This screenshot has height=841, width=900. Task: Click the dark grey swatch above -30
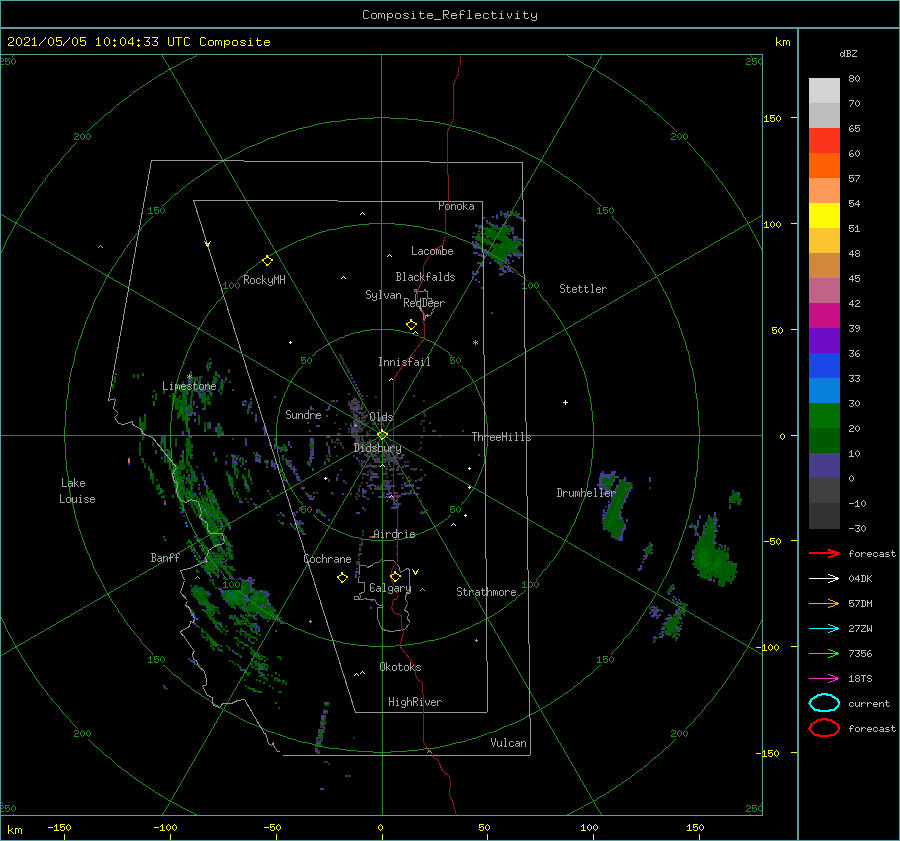[824, 516]
